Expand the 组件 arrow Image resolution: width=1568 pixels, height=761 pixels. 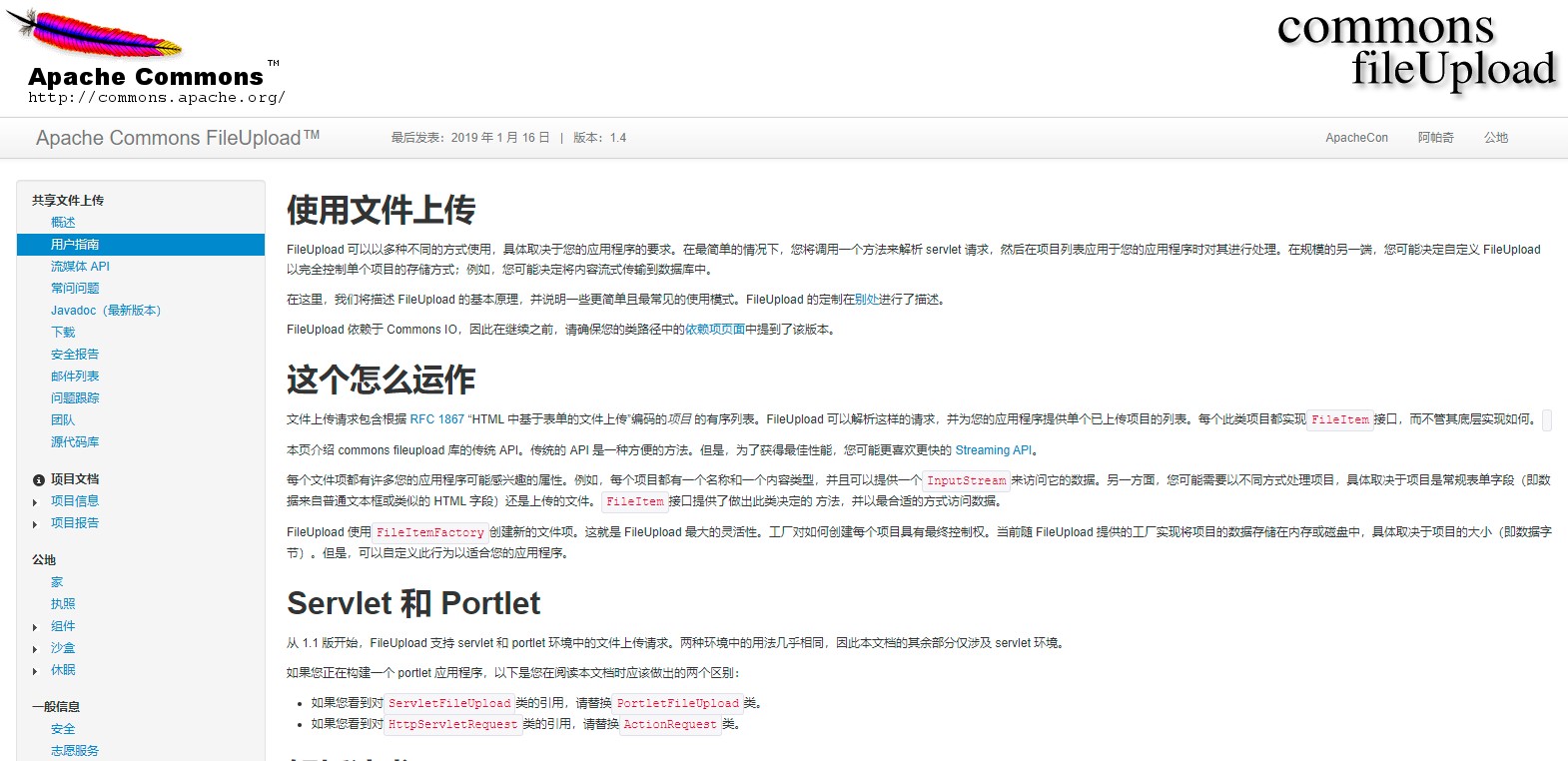point(35,627)
